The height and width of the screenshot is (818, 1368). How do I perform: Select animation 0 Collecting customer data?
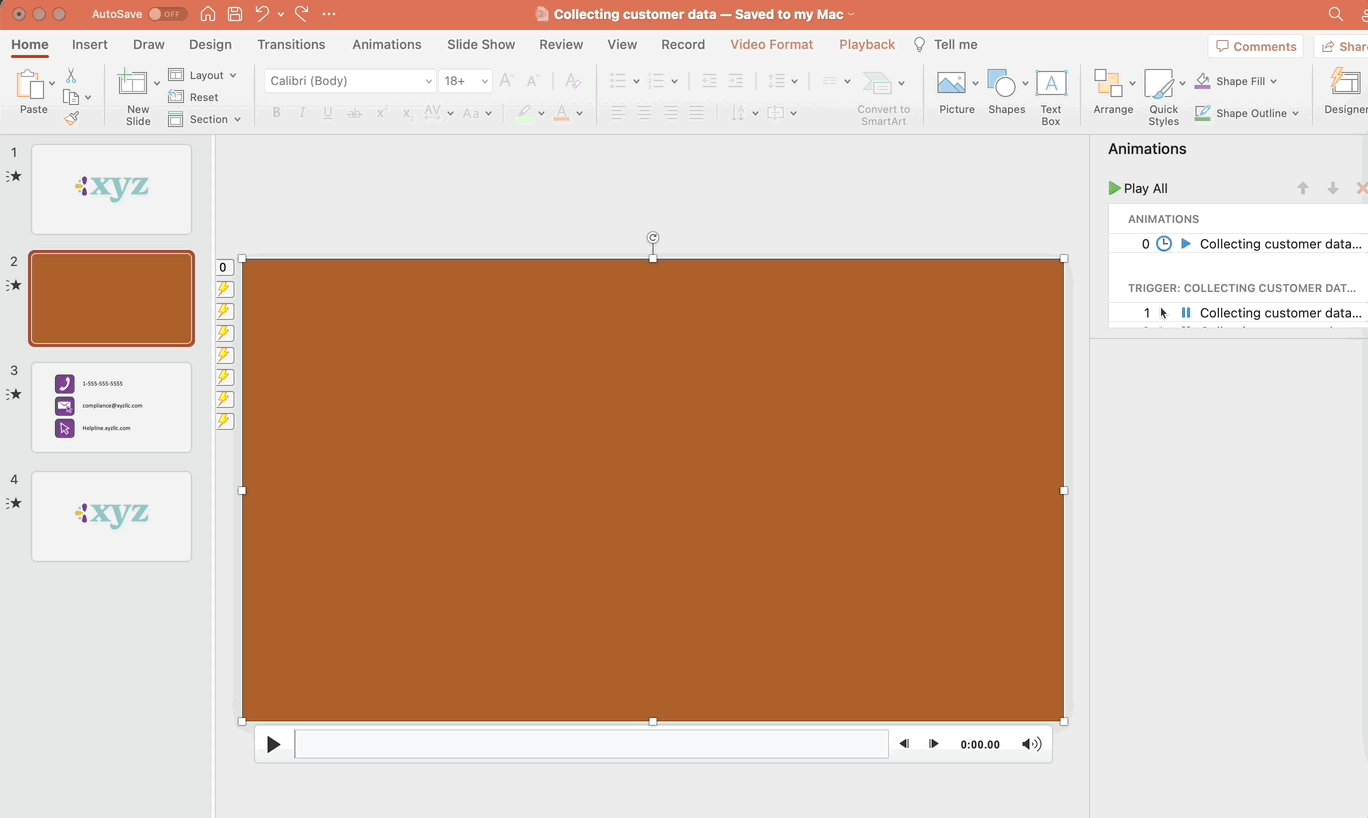[1238, 244]
